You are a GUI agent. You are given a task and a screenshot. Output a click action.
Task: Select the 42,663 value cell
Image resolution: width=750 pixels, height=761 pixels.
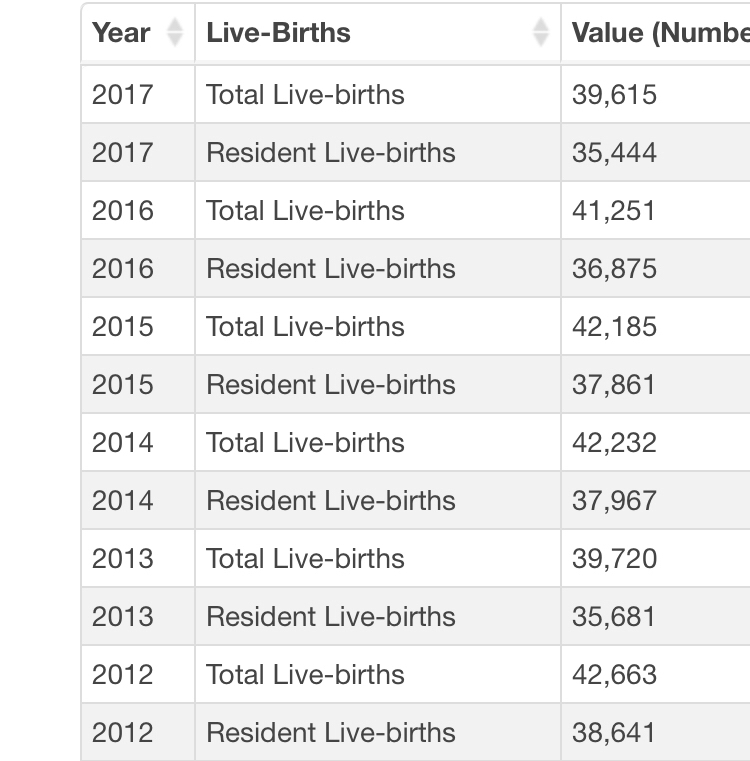(614, 675)
